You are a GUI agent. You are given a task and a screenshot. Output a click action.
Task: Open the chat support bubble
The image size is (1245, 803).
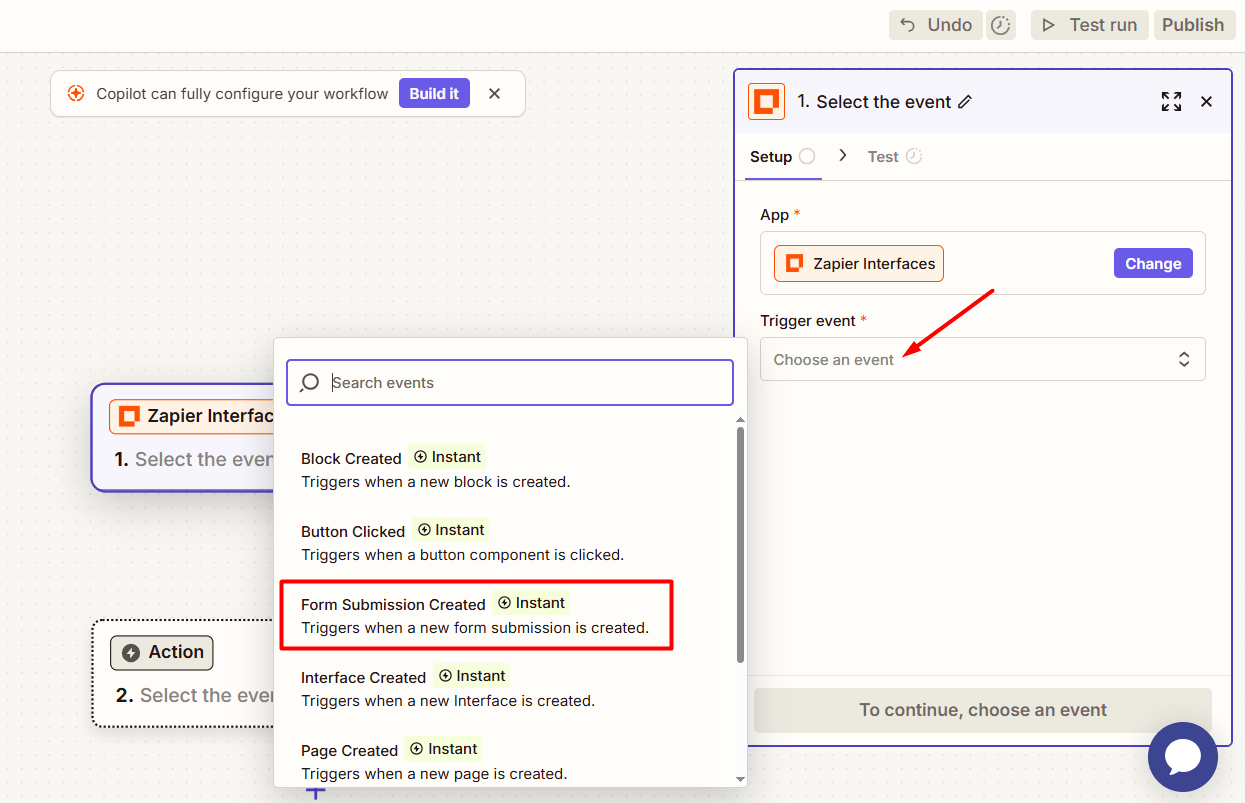[1183, 757]
